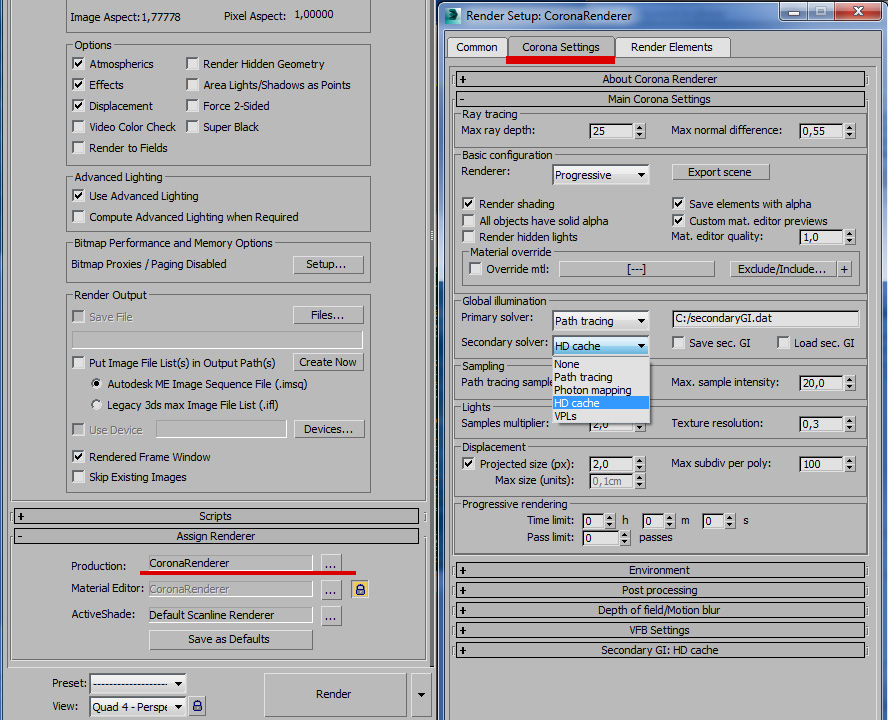888x720 pixels.
Task: Open the arrow menu beside Render button
Action: (x=421, y=694)
